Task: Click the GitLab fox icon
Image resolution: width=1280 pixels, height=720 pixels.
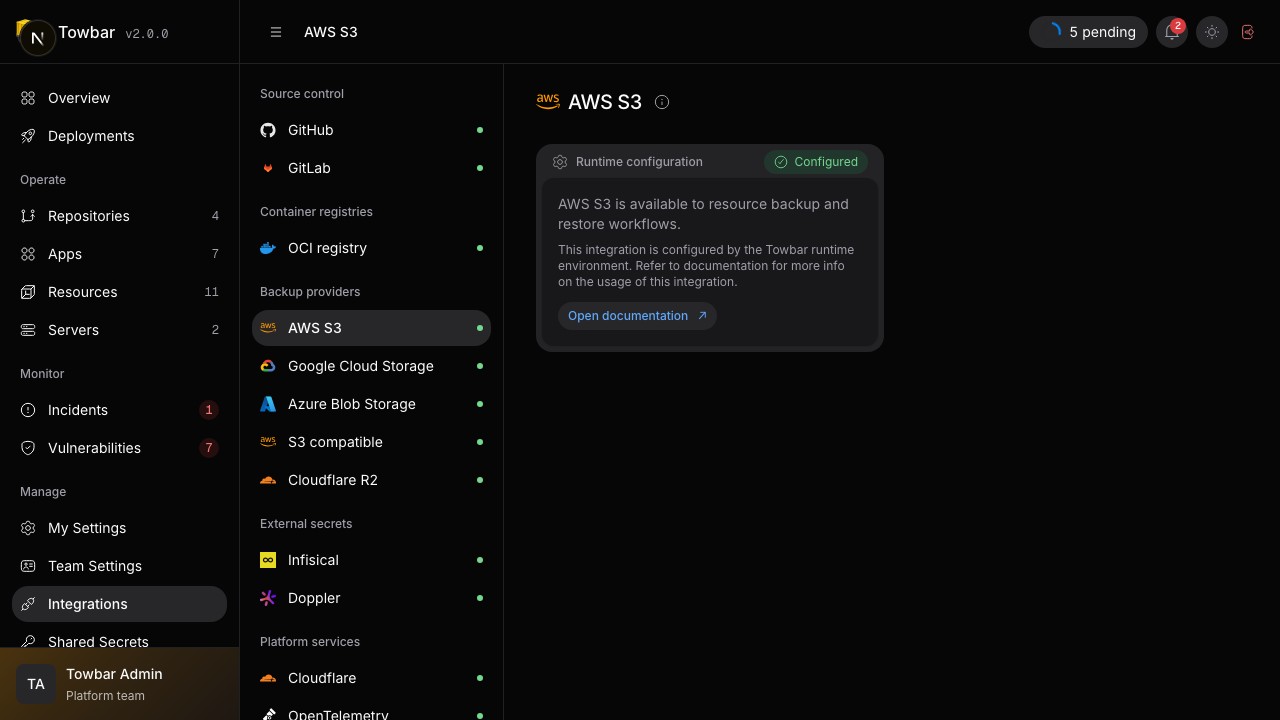Action: [x=268, y=168]
